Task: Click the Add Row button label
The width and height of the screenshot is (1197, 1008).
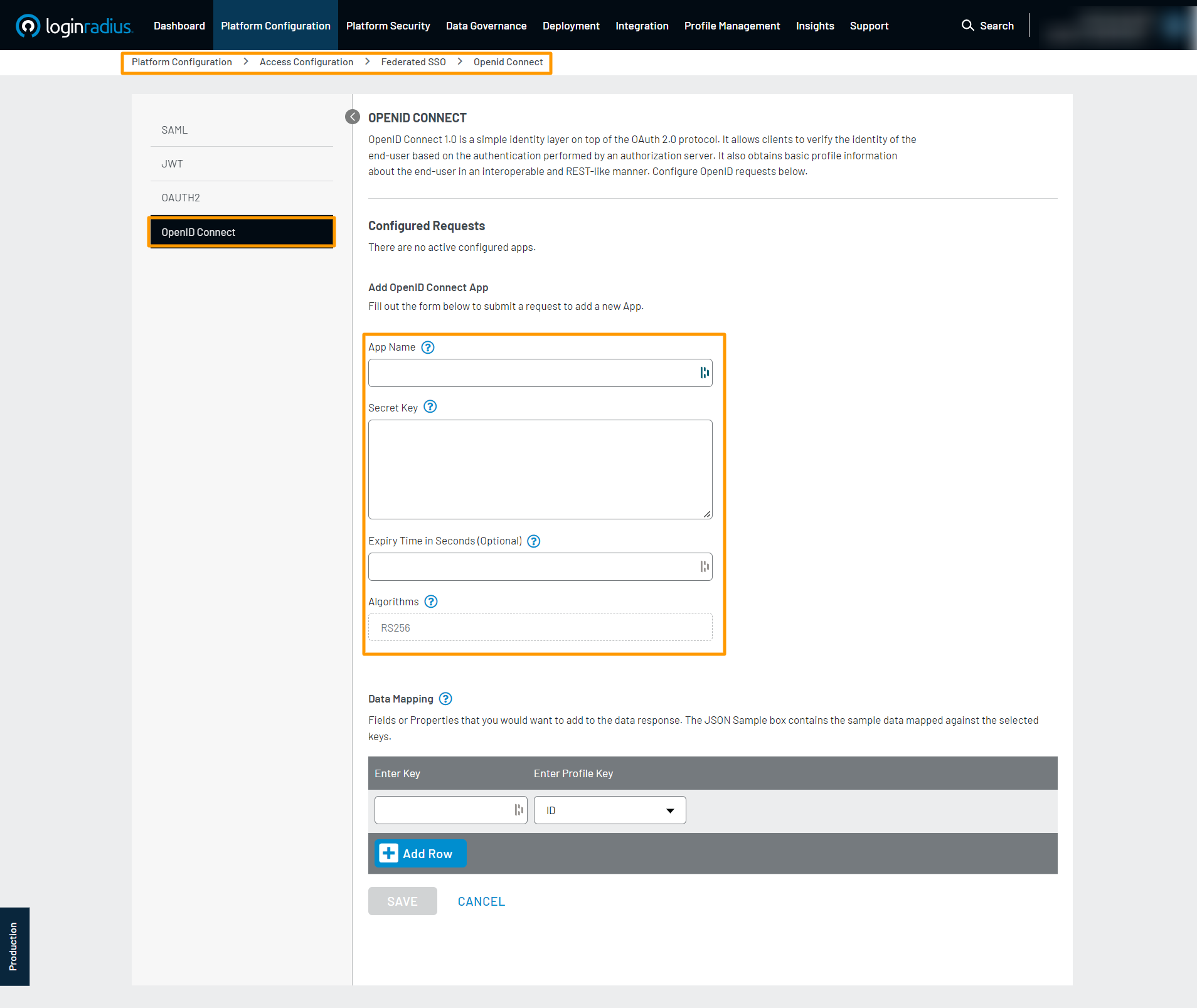Action: (x=427, y=854)
